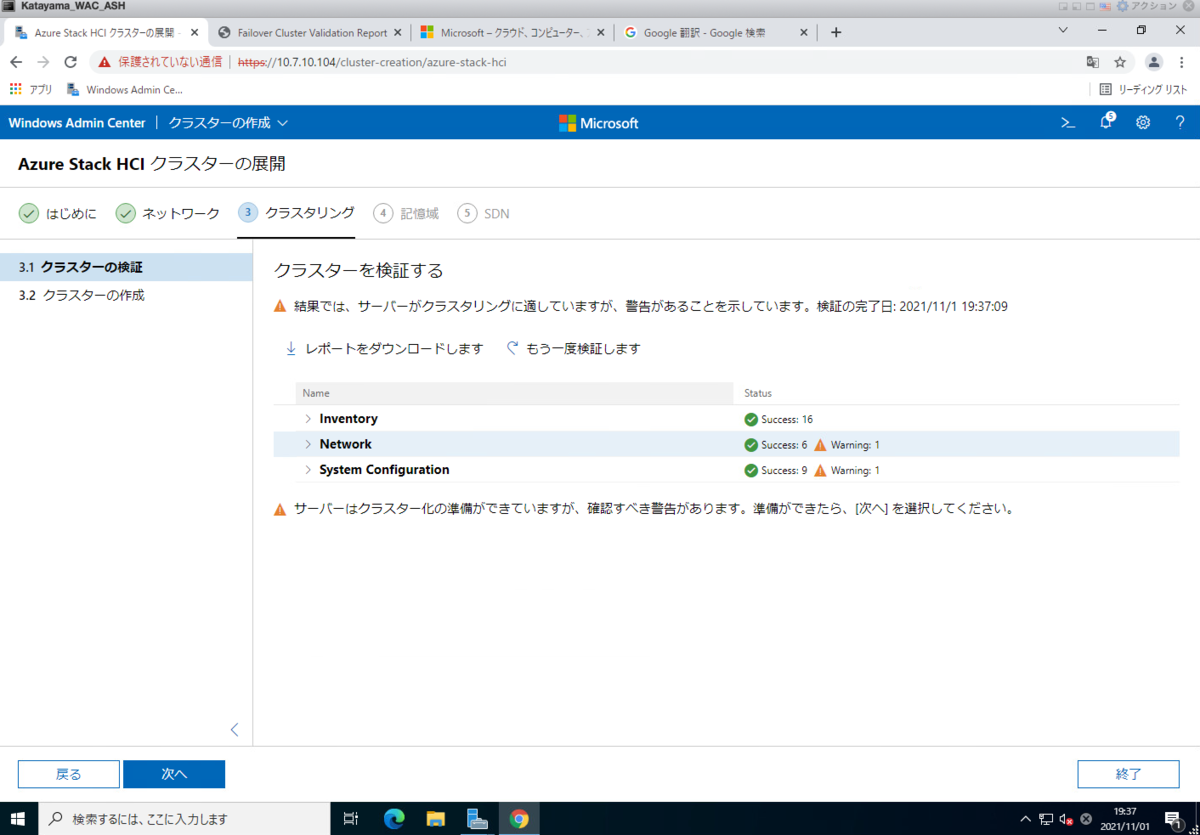Expand the Network validation row

[x=308, y=444]
